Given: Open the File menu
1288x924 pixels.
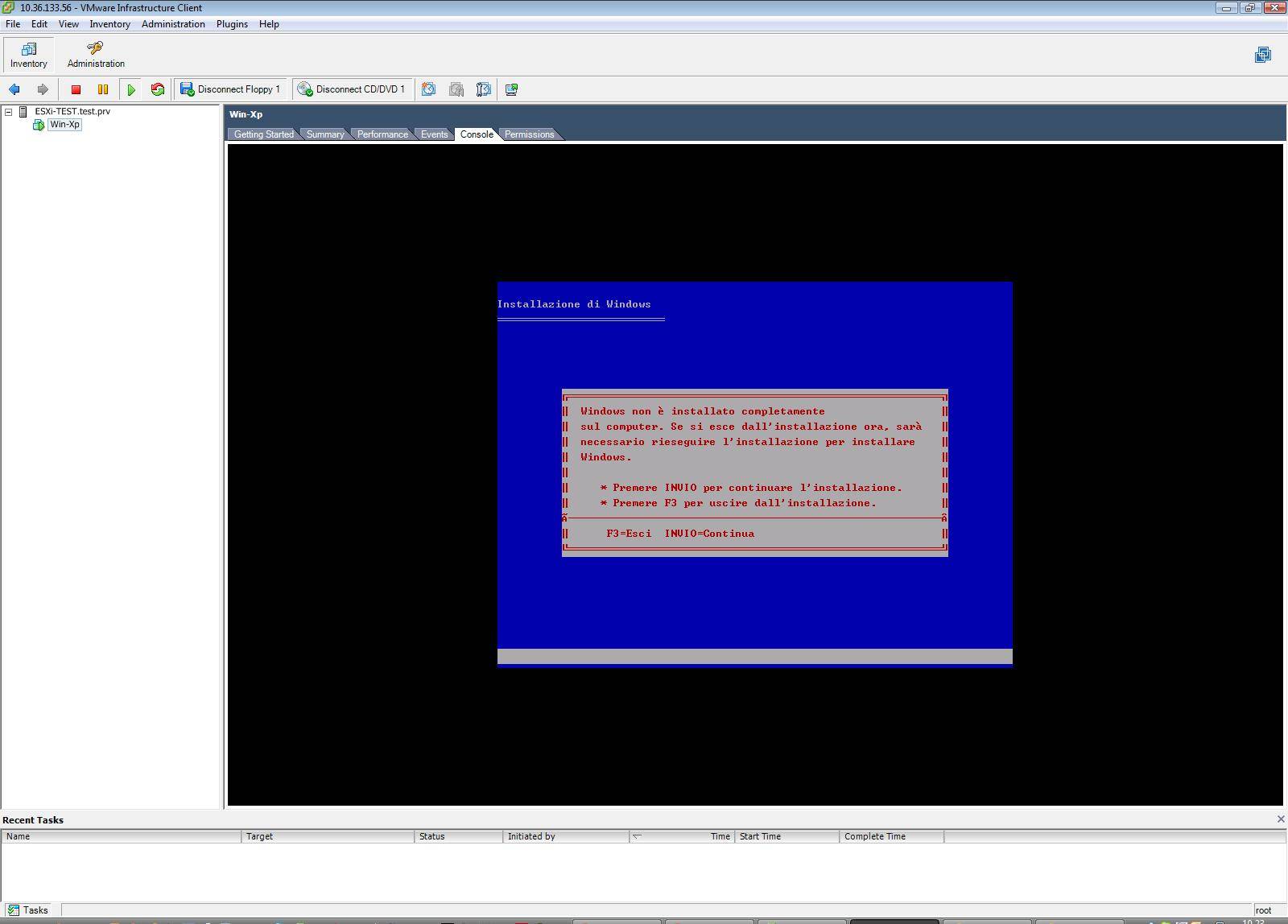Looking at the screenshot, I should tap(13, 24).
